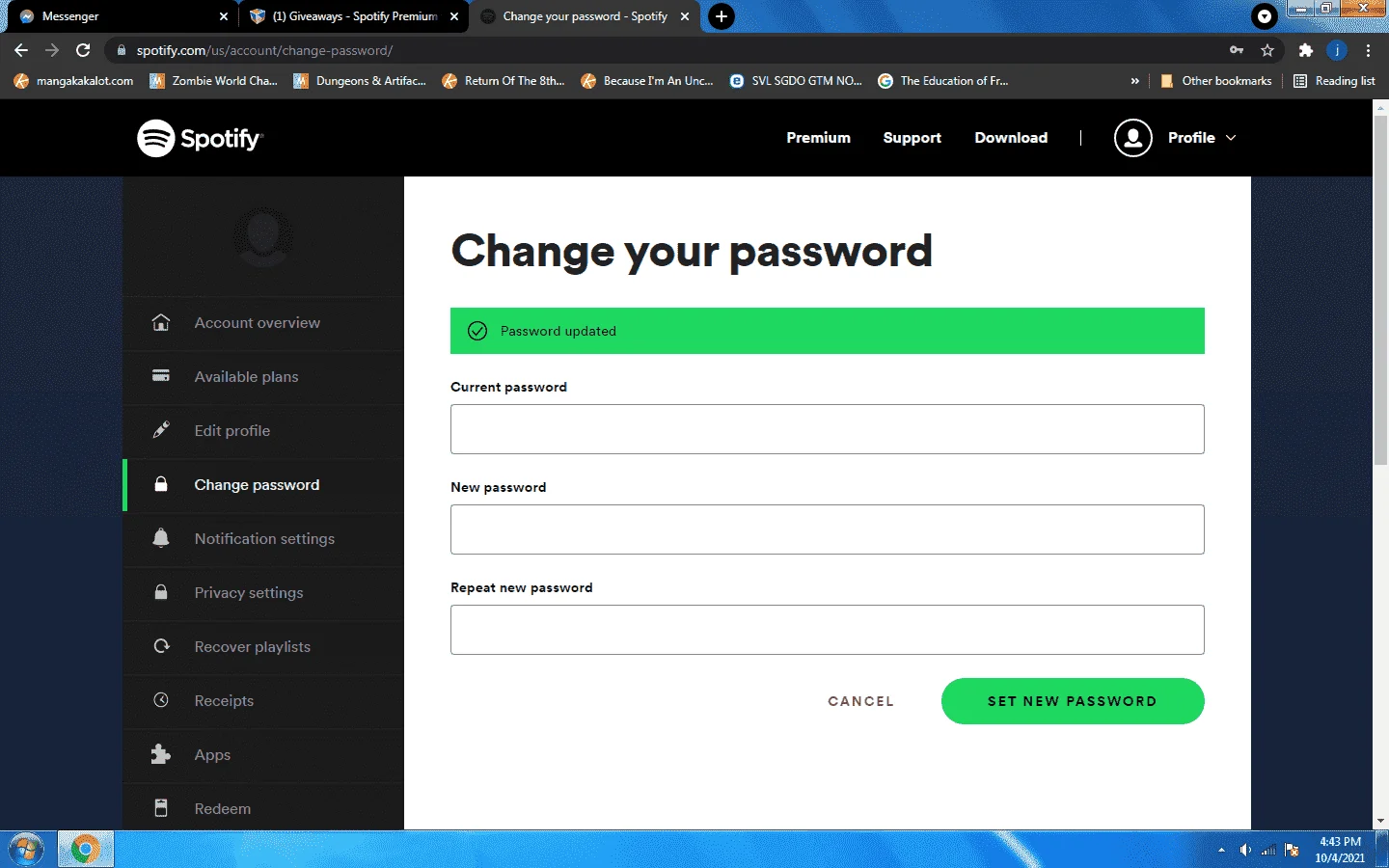Open the Chrome extensions puzzle icon
The image size is (1389, 868).
tap(1306, 50)
